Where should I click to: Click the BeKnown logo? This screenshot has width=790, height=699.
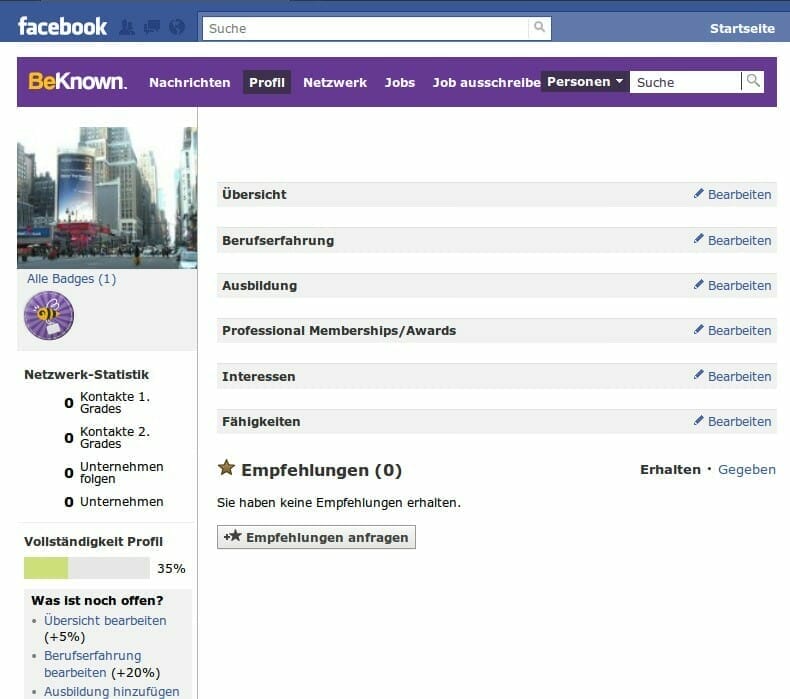point(77,82)
